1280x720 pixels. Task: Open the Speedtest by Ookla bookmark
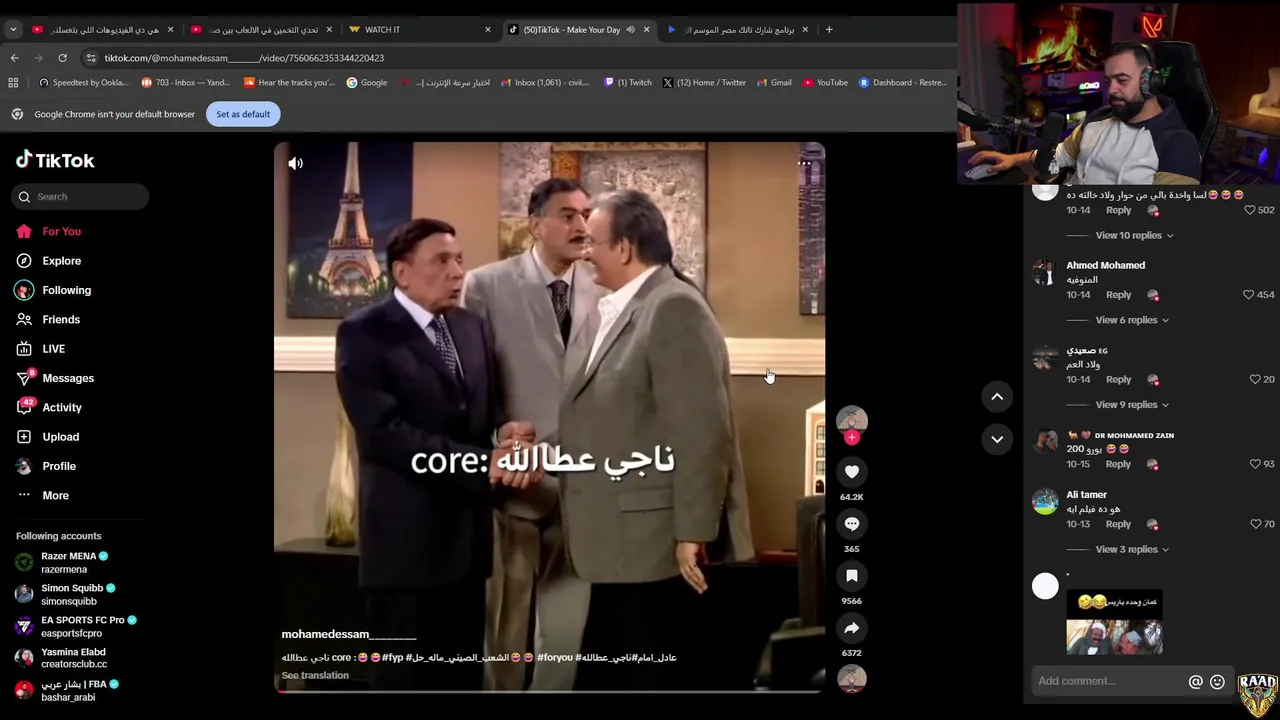83,83
